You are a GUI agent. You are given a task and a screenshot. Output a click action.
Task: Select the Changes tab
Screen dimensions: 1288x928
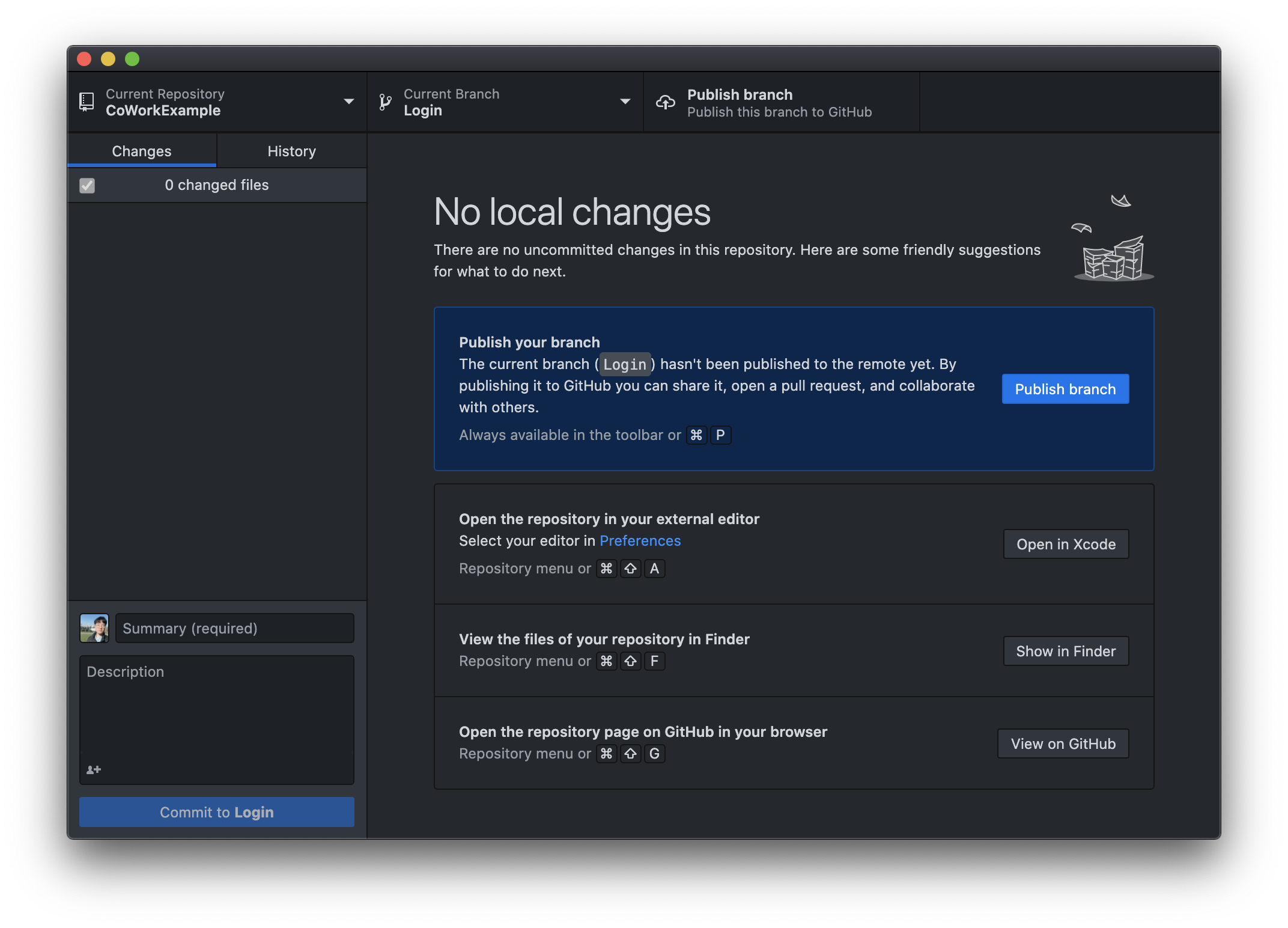(x=142, y=151)
